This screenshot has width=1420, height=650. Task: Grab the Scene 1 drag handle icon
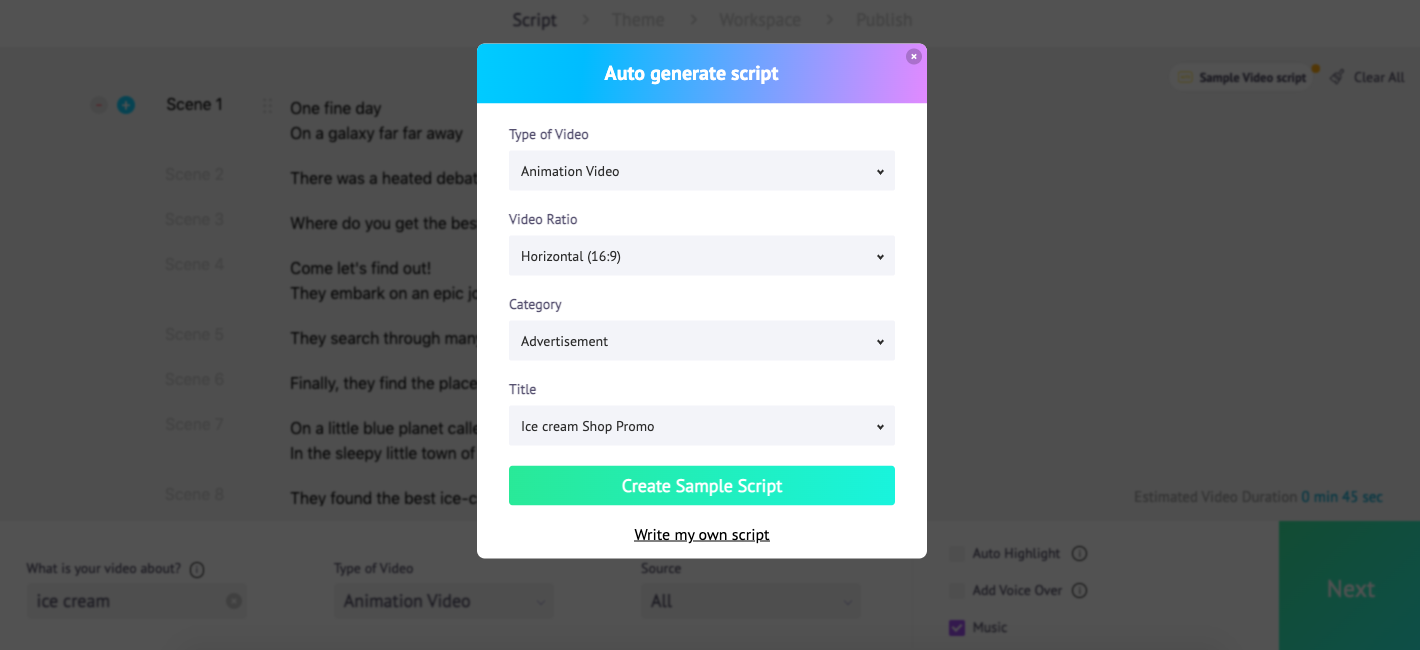267,105
